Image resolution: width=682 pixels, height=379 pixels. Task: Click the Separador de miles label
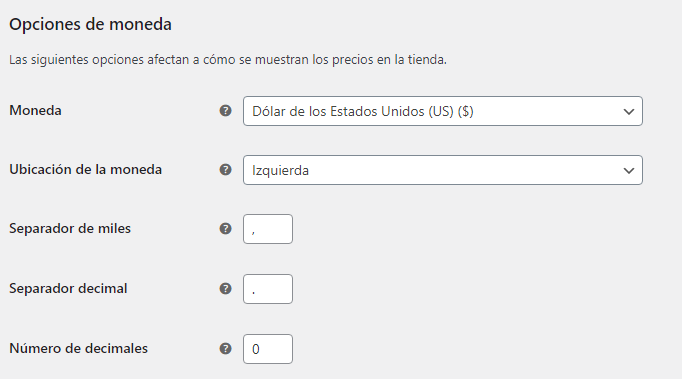pyautogui.click(x=70, y=228)
